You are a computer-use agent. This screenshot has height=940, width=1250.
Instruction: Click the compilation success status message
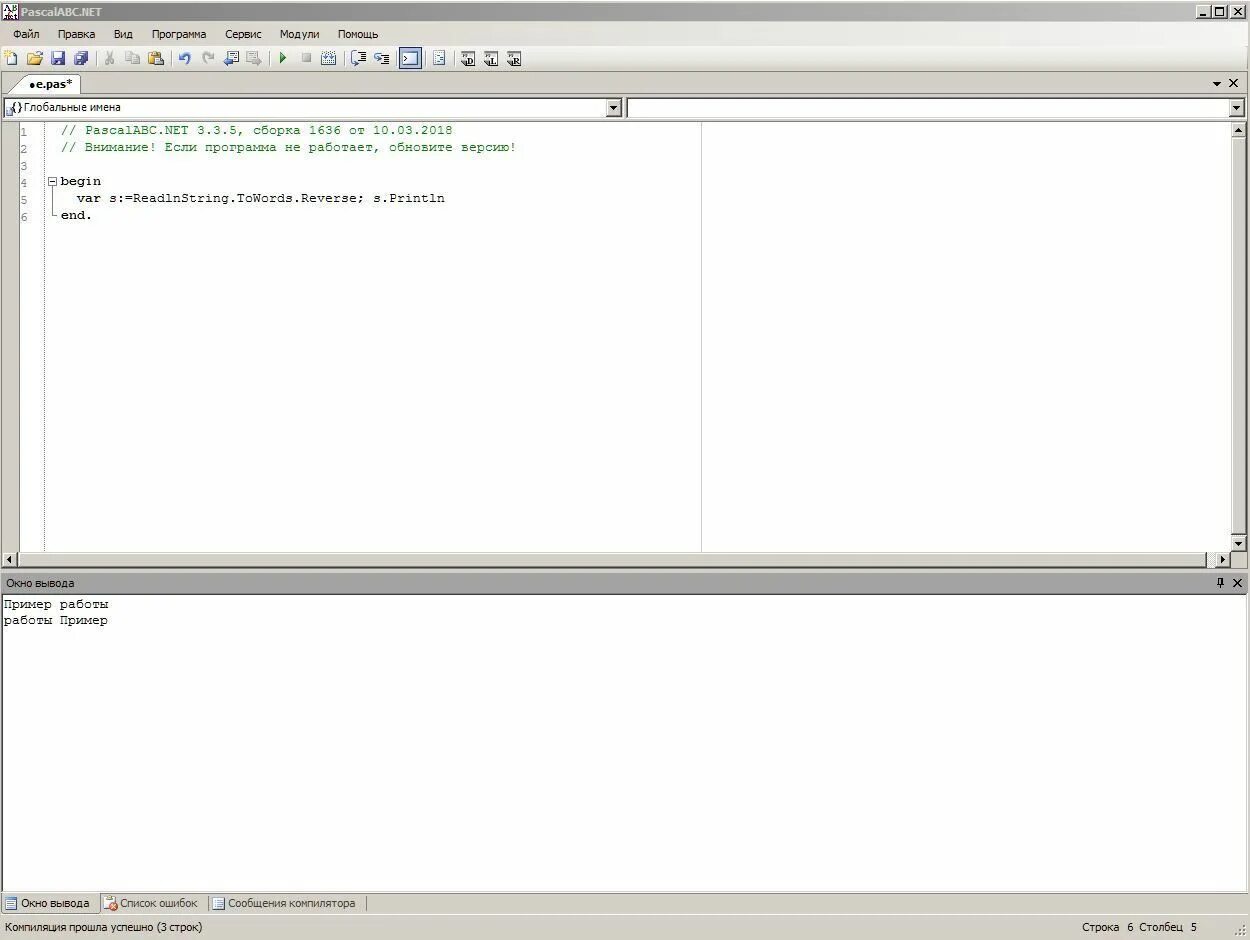[103, 928]
